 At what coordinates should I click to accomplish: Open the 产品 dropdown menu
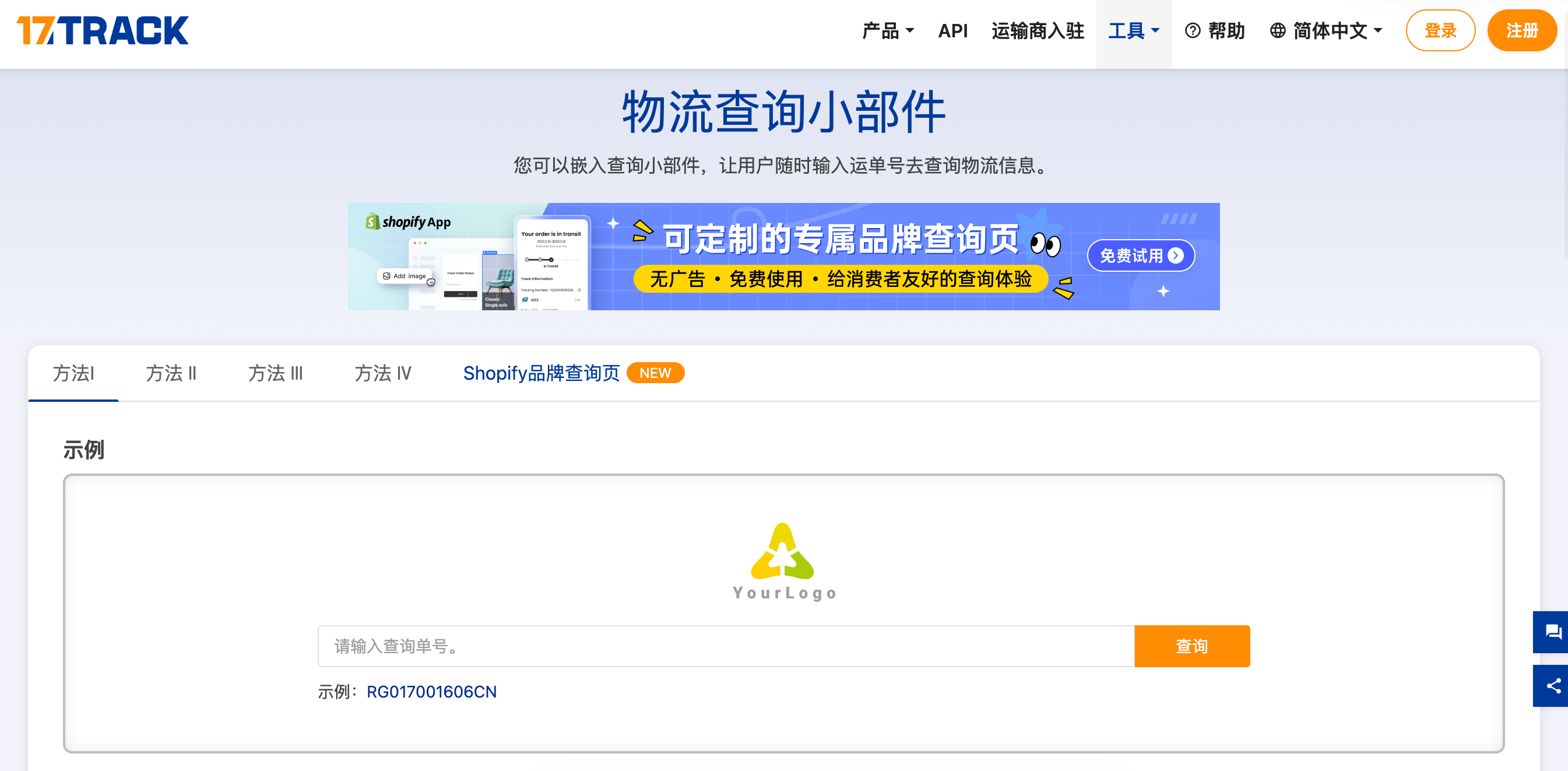click(888, 30)
